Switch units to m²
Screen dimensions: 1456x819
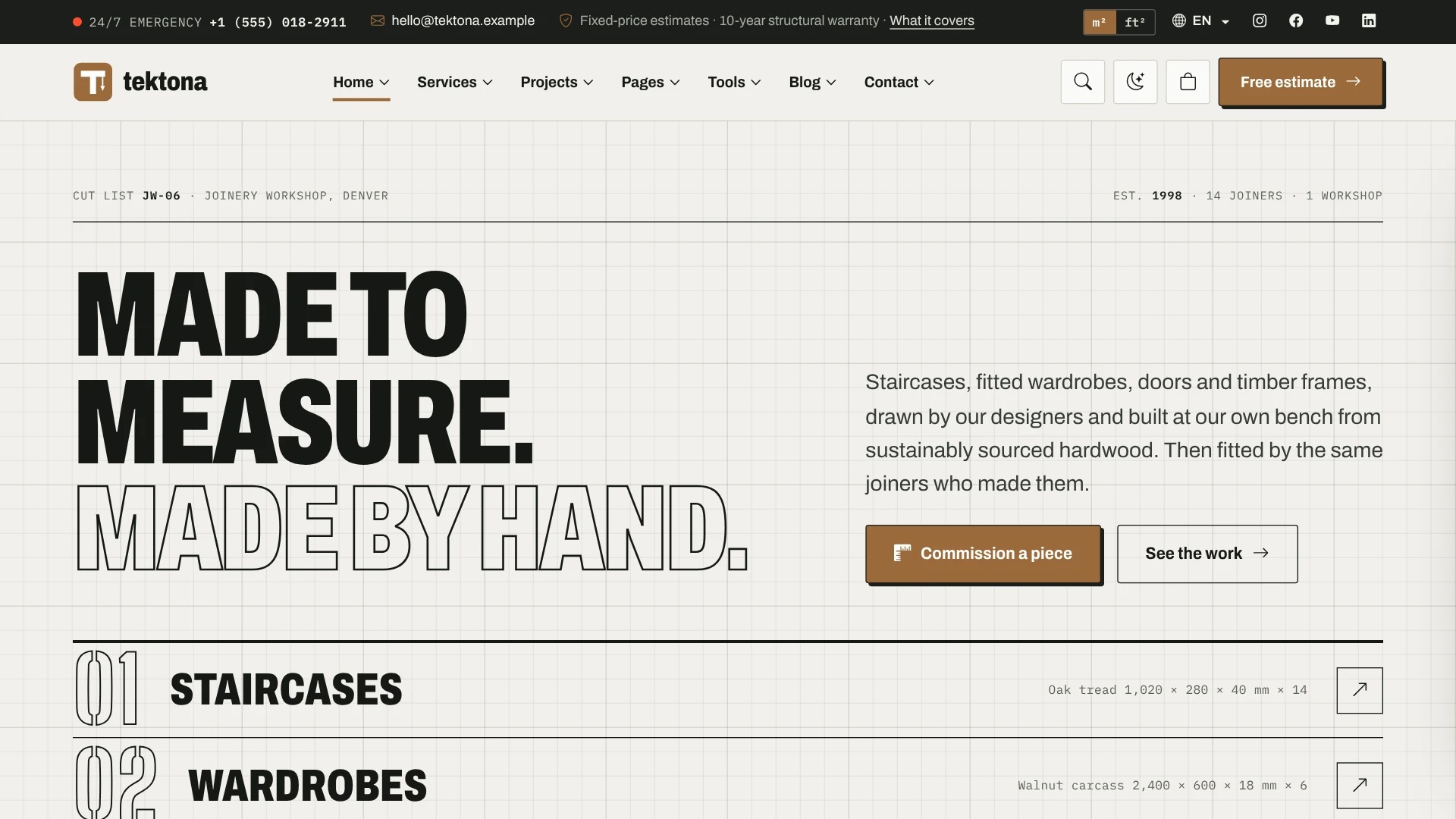coord(1100,22)
